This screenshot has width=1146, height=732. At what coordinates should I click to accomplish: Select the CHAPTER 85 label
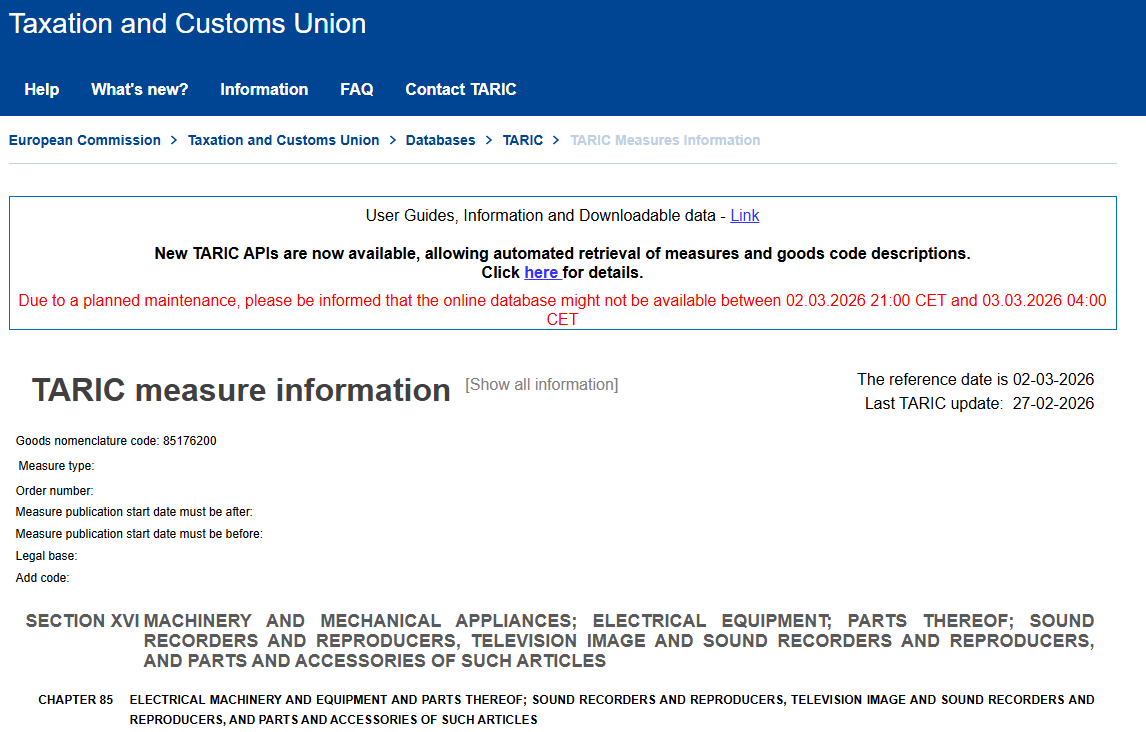(x=75, y=699)
